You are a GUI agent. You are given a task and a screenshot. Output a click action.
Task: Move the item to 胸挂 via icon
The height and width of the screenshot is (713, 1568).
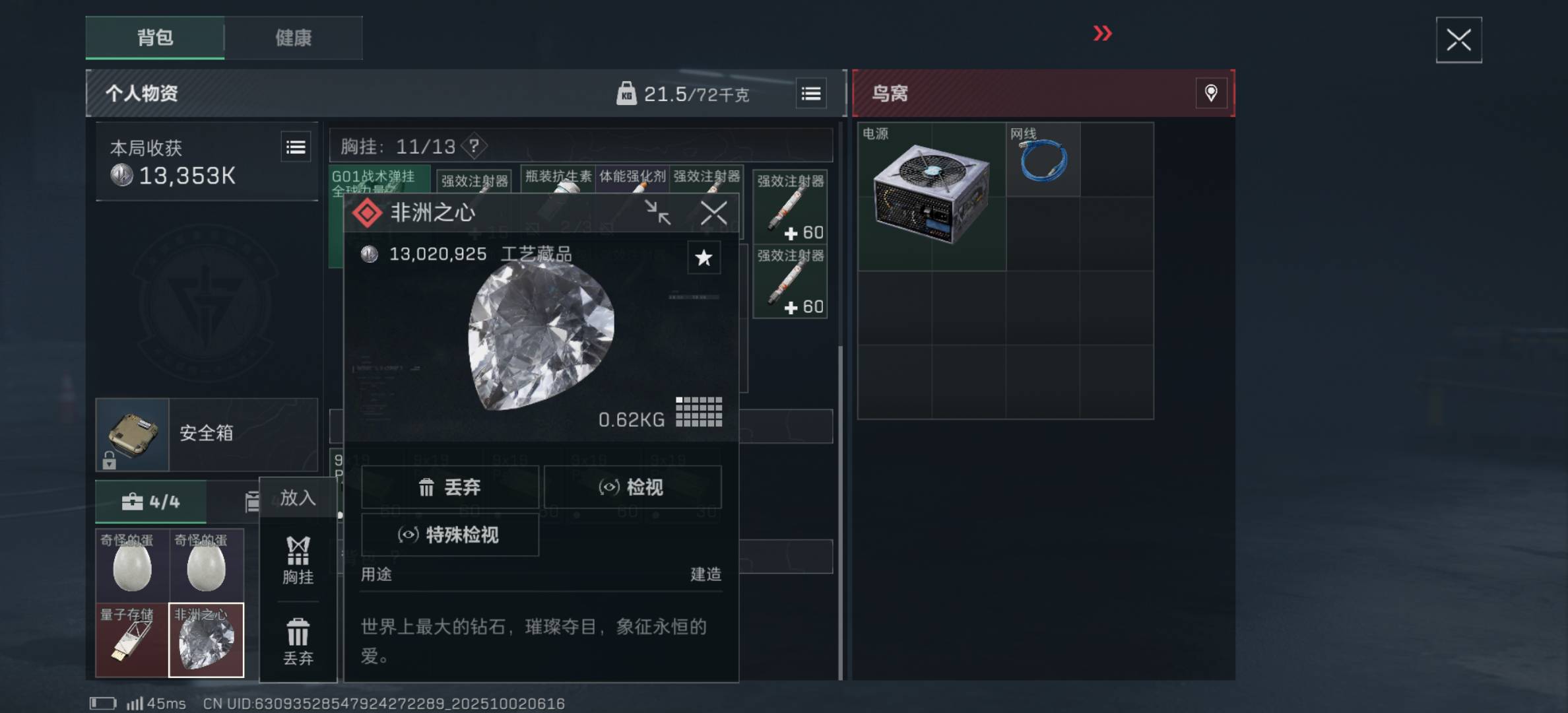point(298,560)
